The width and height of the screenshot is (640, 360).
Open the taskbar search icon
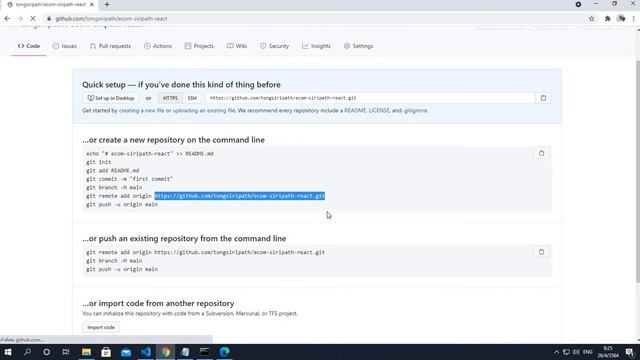pos(27,352)
